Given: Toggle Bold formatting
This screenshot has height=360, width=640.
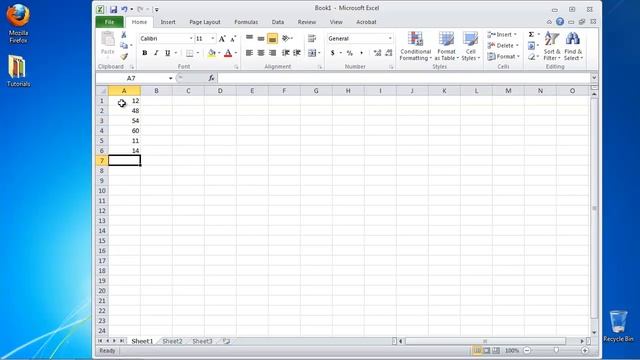Looking at the screenshot, I should [144, 53].
